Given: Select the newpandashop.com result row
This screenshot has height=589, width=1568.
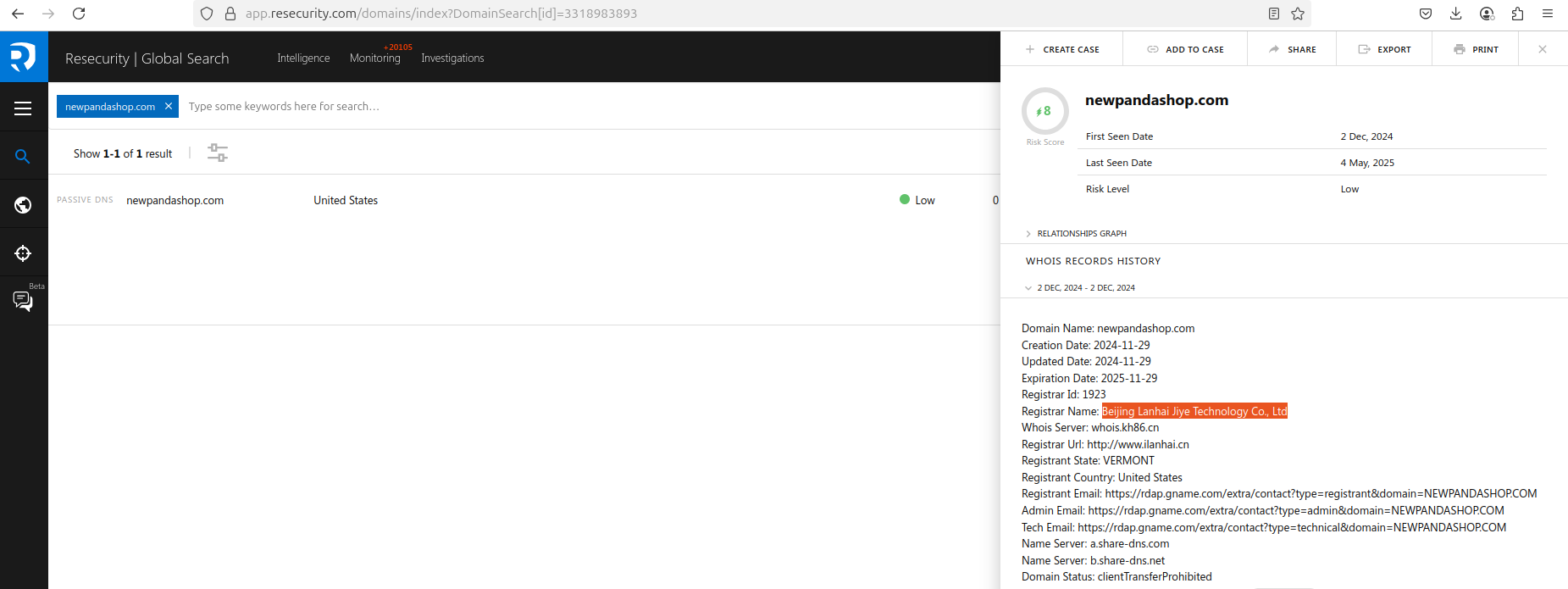Looking at the screenshot, I should click(x=524, y=200).
